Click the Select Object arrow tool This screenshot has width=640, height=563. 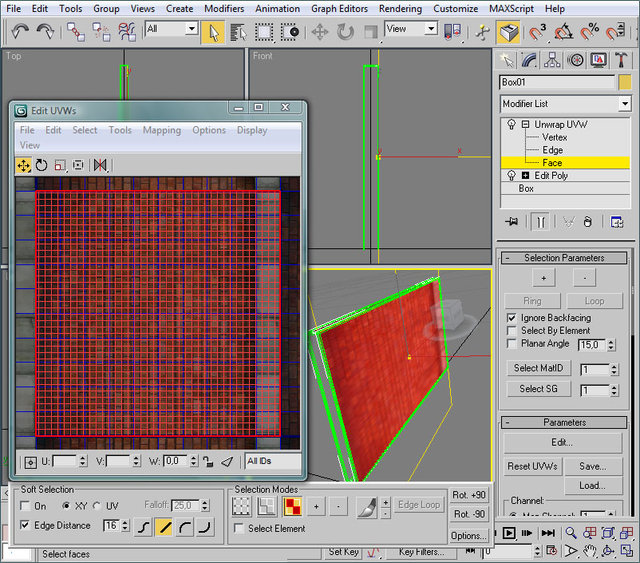(x=212, y=31)
